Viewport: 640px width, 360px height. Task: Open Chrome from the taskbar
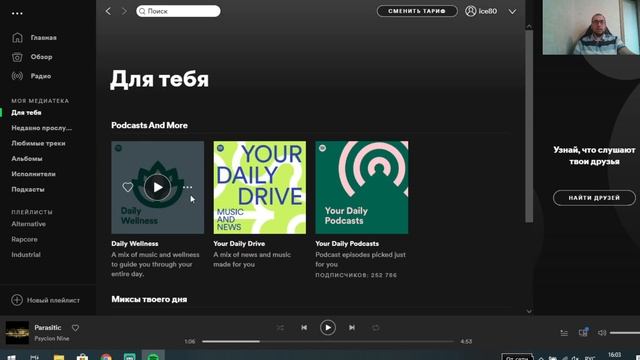[x=106, y=357]
